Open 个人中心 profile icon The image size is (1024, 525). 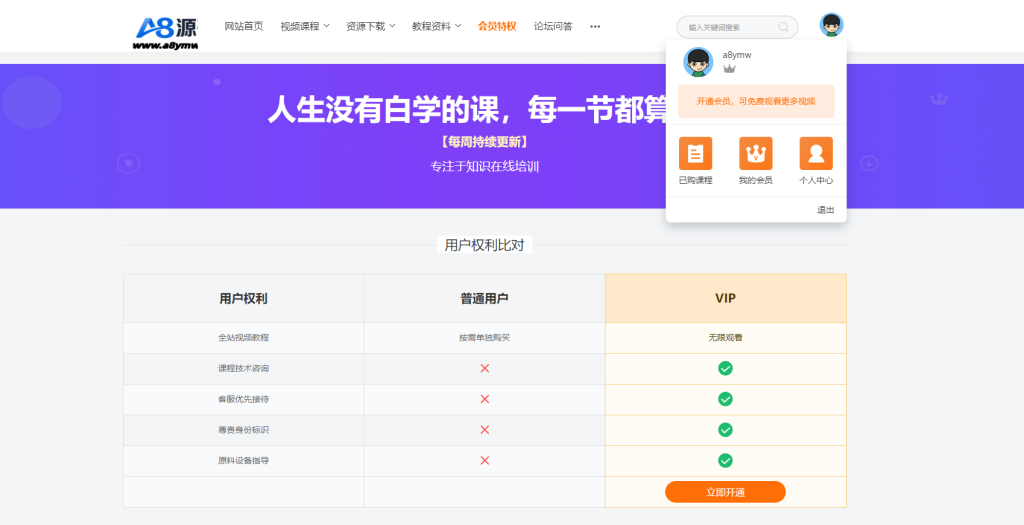[816, 153]
